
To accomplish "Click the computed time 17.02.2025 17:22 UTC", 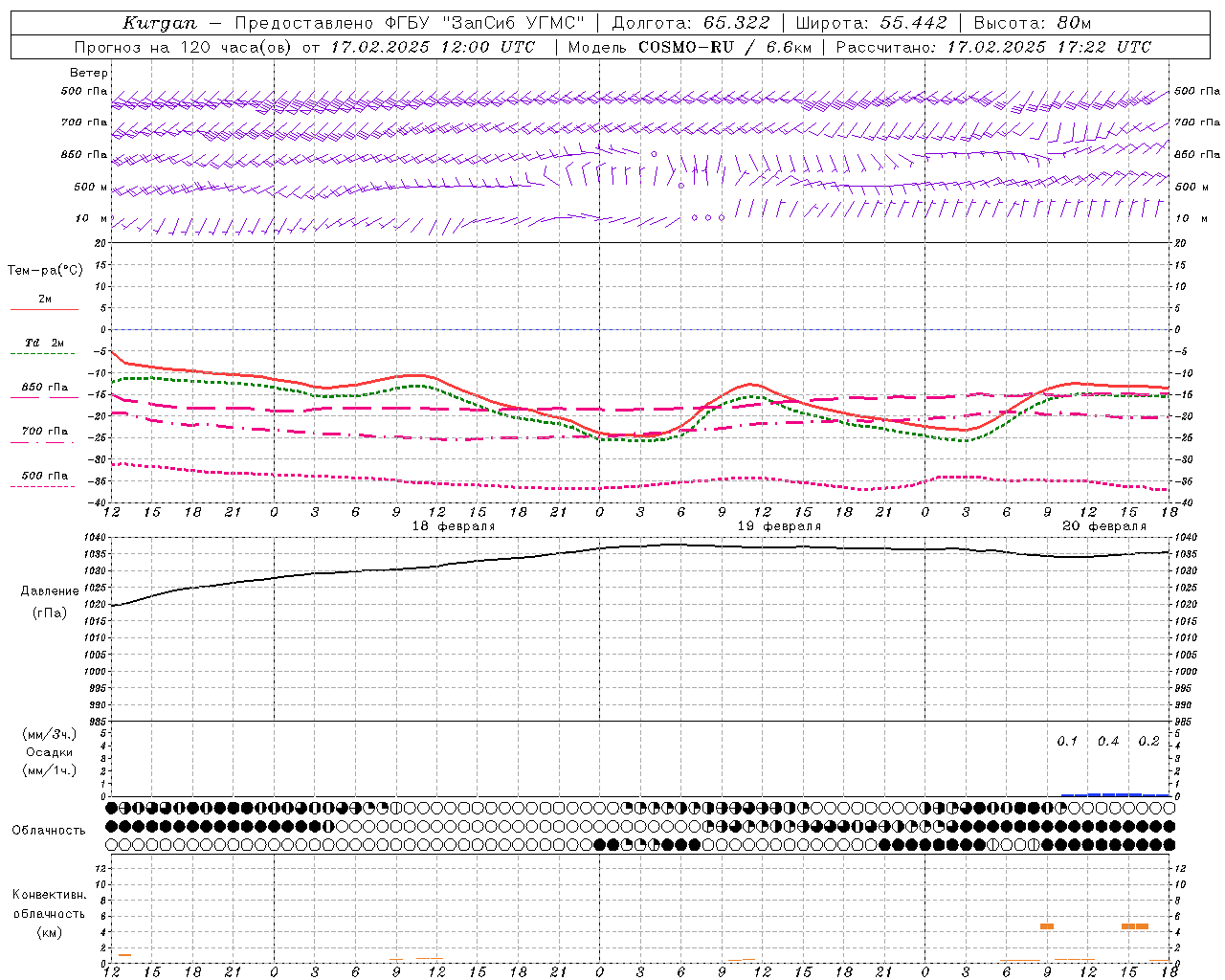I will click(x=1049, y=47).
